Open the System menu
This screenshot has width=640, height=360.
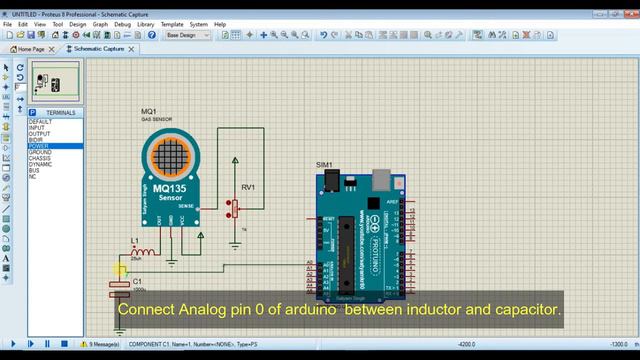pyautogui.click(x=199, y=24)
